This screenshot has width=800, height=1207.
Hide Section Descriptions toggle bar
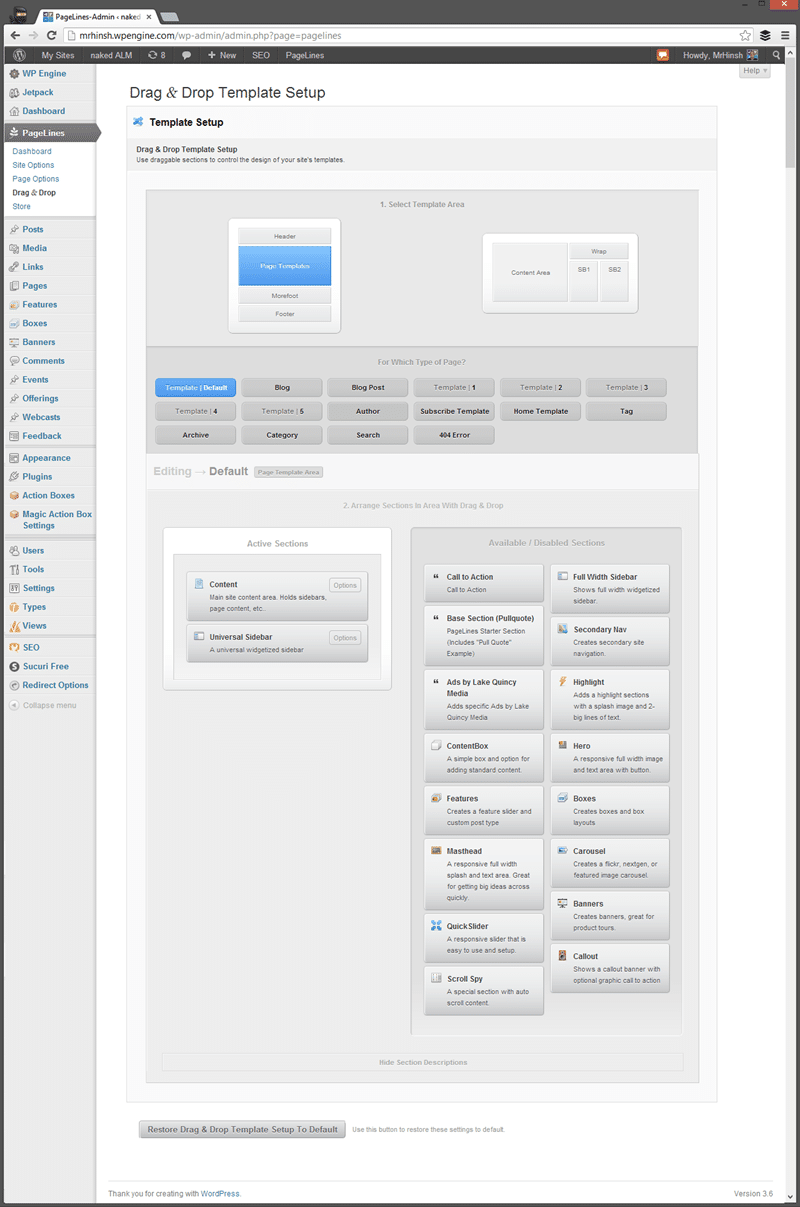pos(422,1062)
